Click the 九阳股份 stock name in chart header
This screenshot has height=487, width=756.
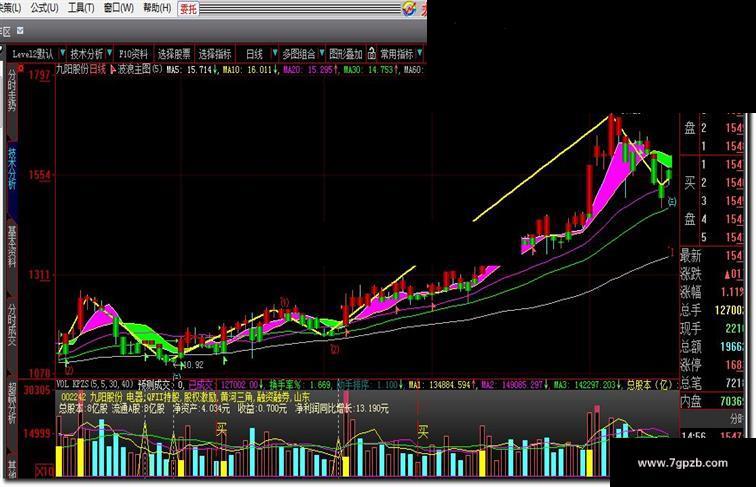(x=72, y=69)
